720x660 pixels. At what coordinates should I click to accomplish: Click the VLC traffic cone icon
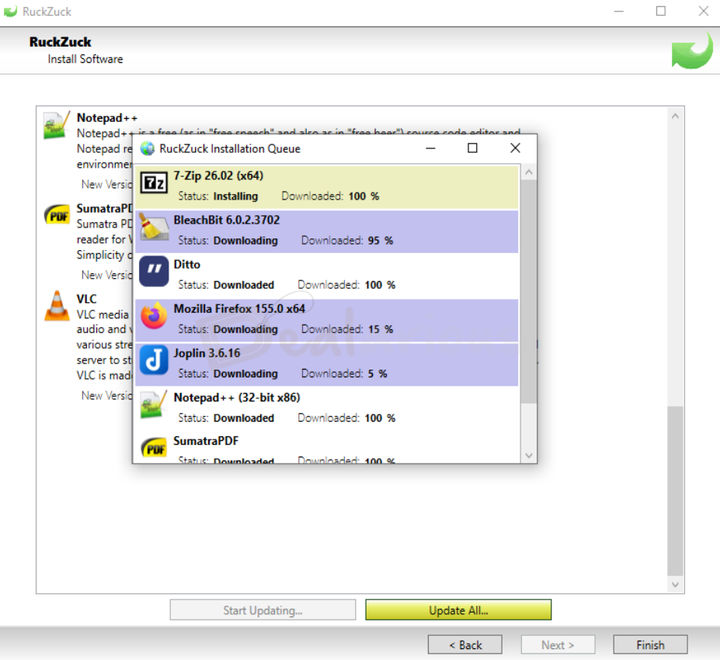point(57,305)
